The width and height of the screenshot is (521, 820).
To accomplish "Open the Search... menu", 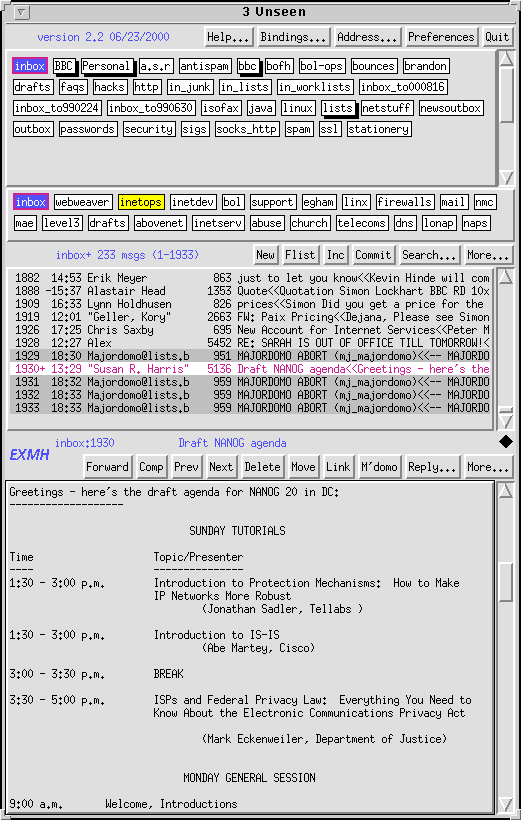I will [430, 255].
